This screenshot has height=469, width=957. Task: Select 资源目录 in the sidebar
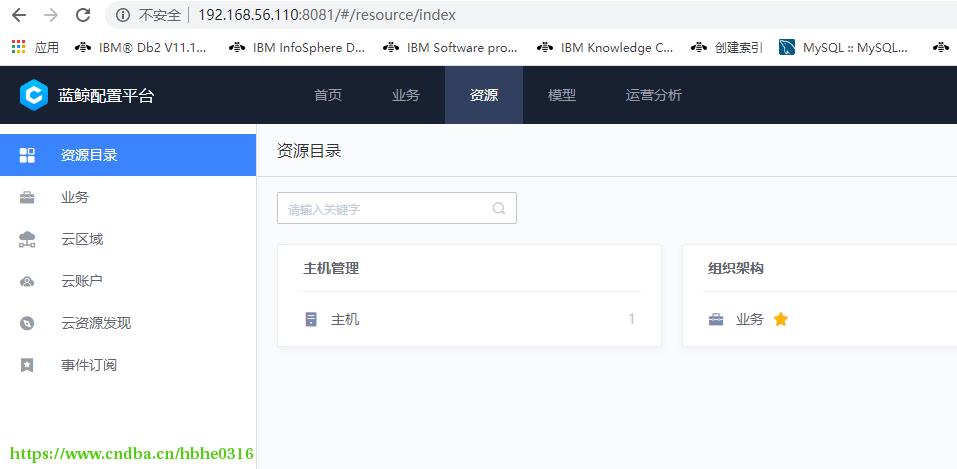128,155
